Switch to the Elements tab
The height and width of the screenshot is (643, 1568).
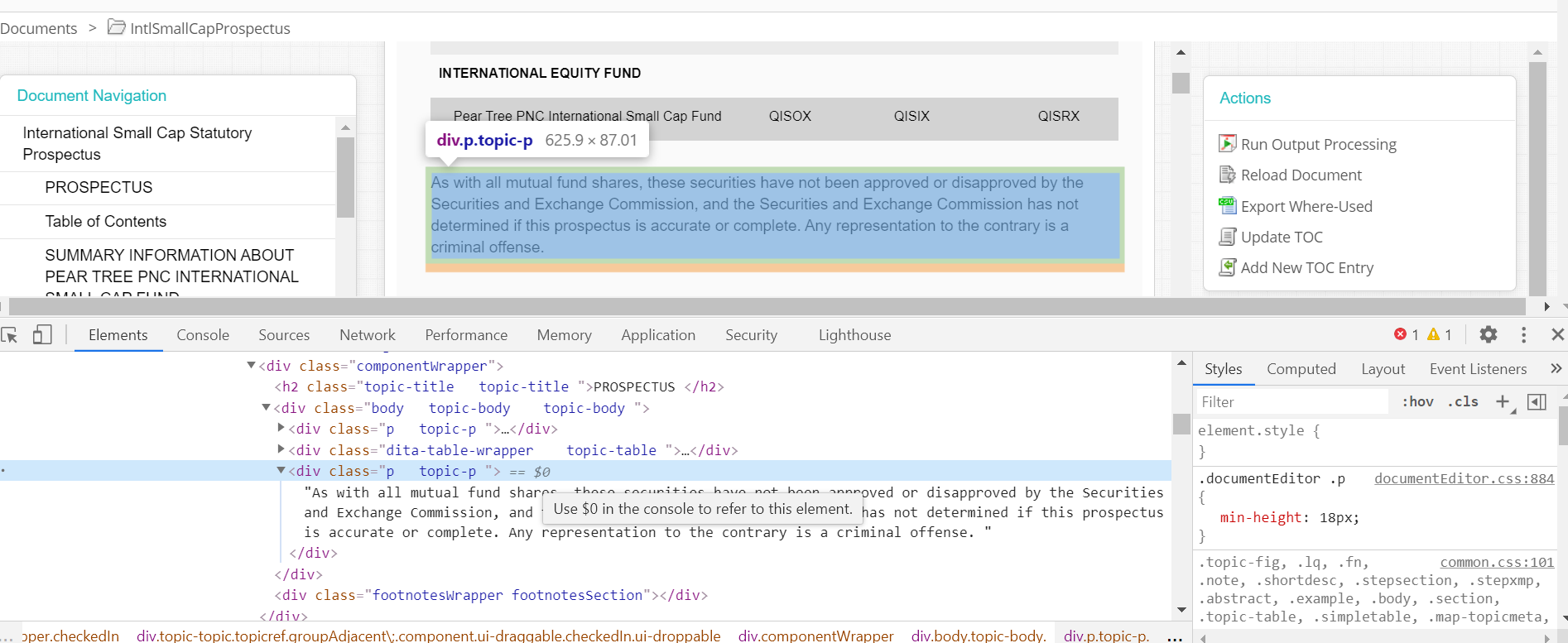point(118,334)
